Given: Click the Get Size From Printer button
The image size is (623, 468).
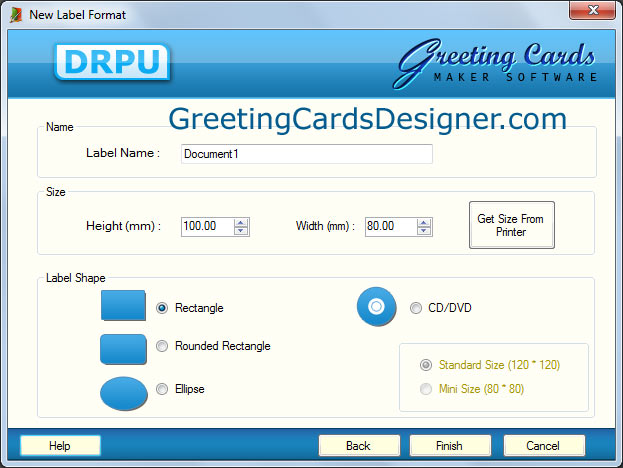Looking at the screenshot, I should (x=511, y=225).
